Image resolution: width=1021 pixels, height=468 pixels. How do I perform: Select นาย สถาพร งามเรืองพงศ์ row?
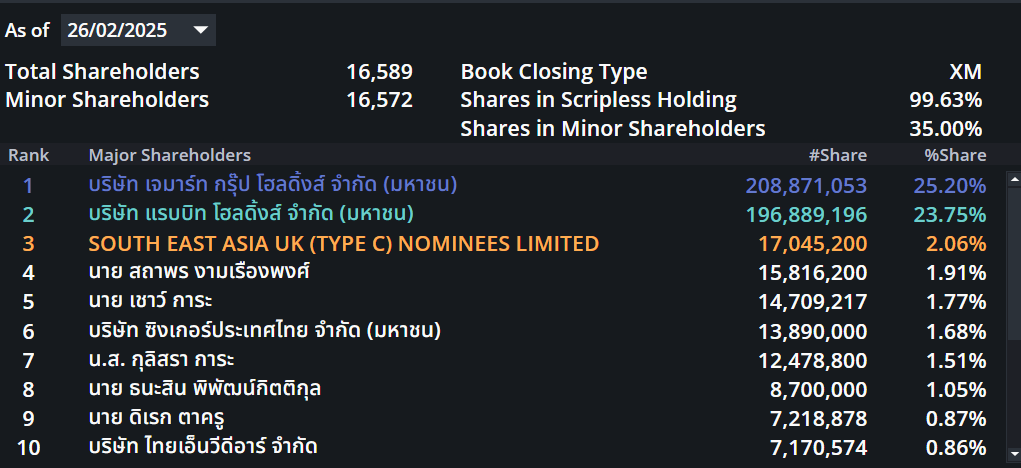(199, 272)
